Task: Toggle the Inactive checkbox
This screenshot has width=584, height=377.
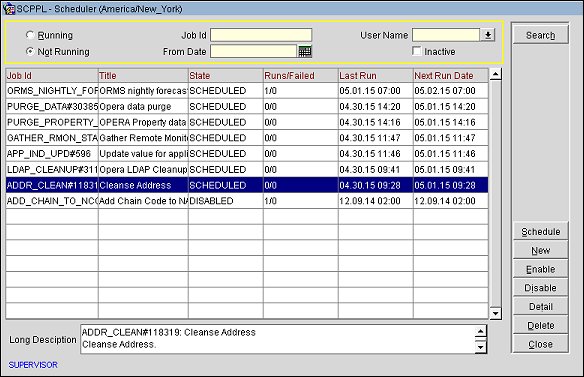Action: click(x=417, y=51)
